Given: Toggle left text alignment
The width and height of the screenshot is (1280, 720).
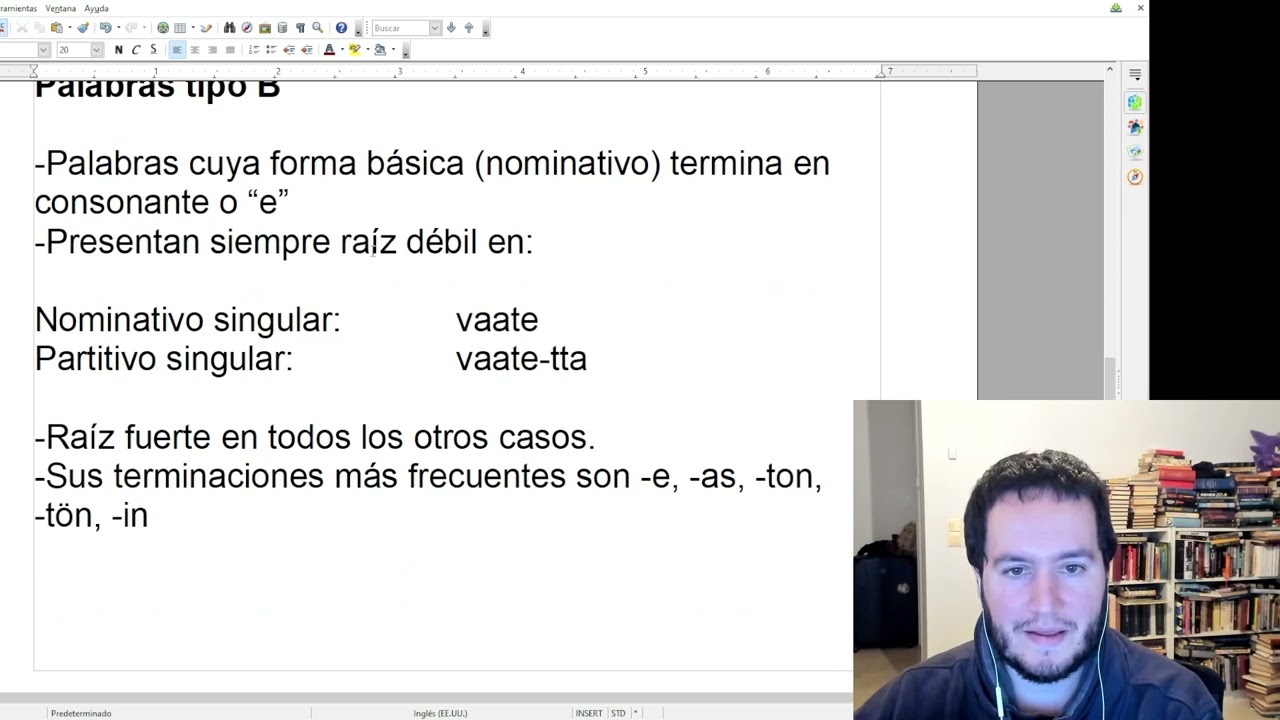Looking at the screenshot, I should click(x=177, y=50).
